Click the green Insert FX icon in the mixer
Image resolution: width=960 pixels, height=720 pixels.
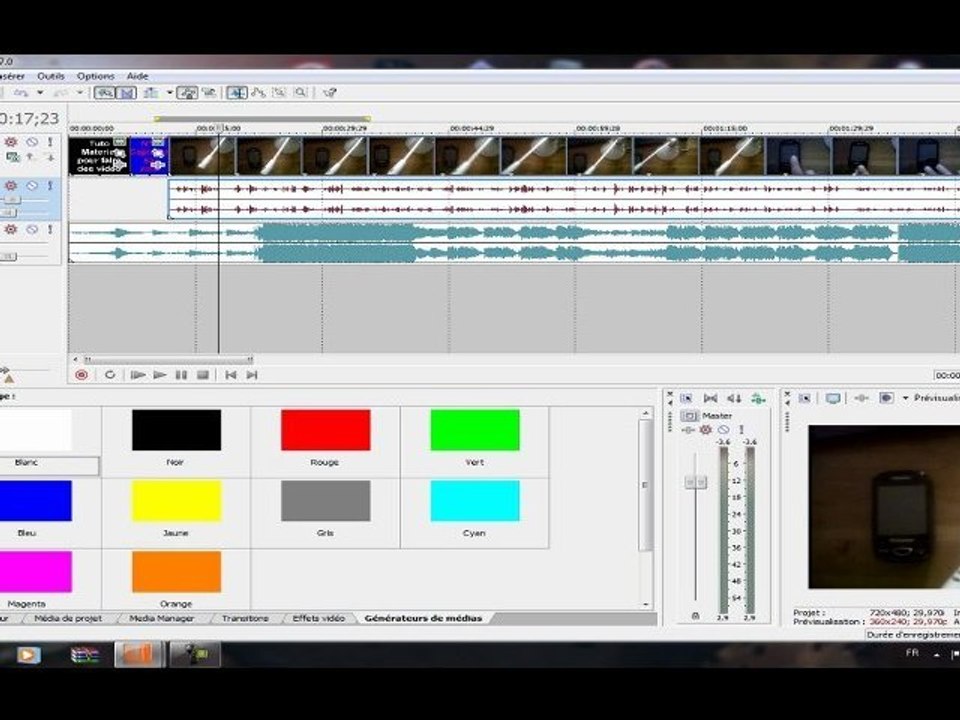pos(758,399)
